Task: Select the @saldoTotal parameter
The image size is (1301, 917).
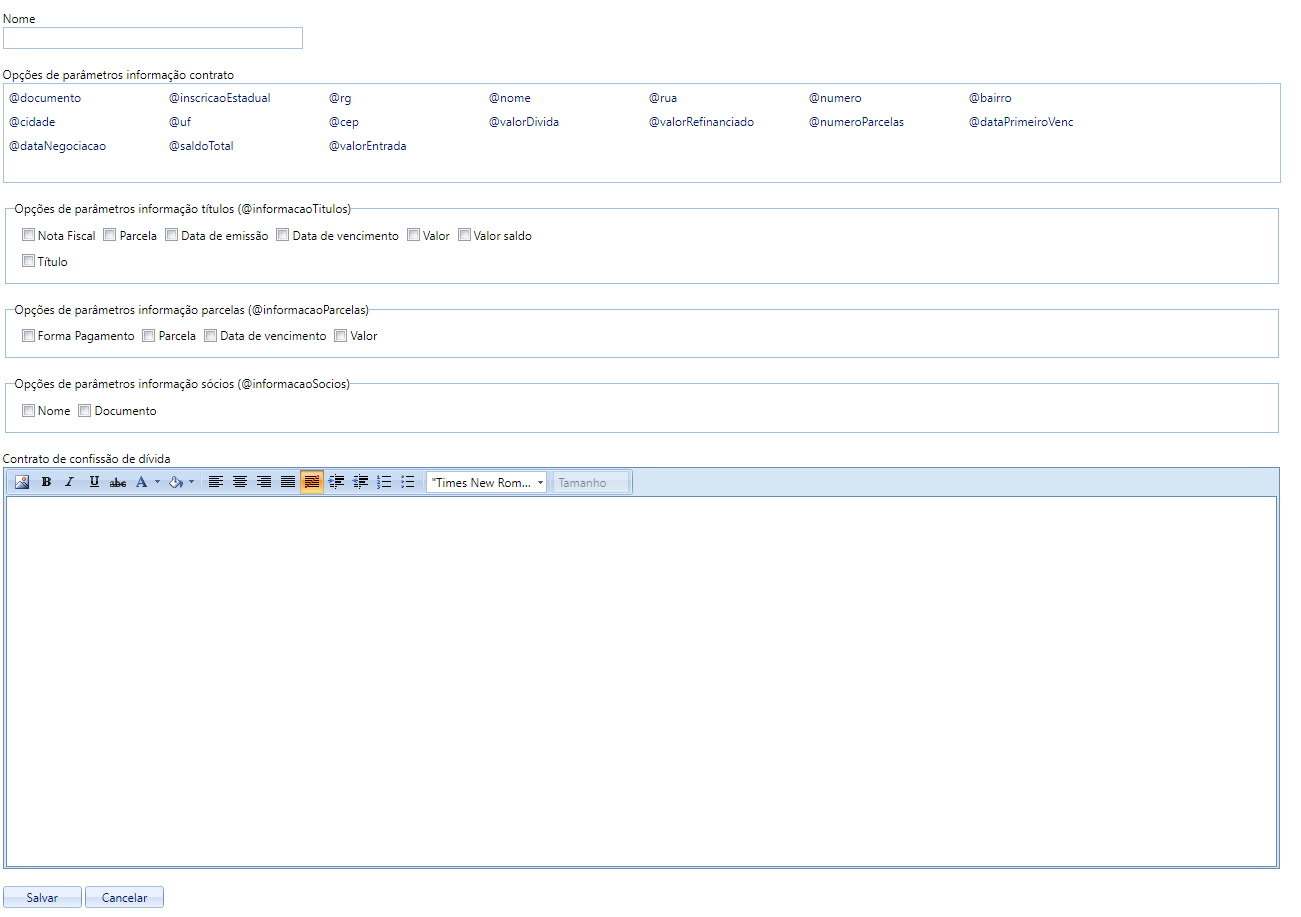Action: pos(201,146)
